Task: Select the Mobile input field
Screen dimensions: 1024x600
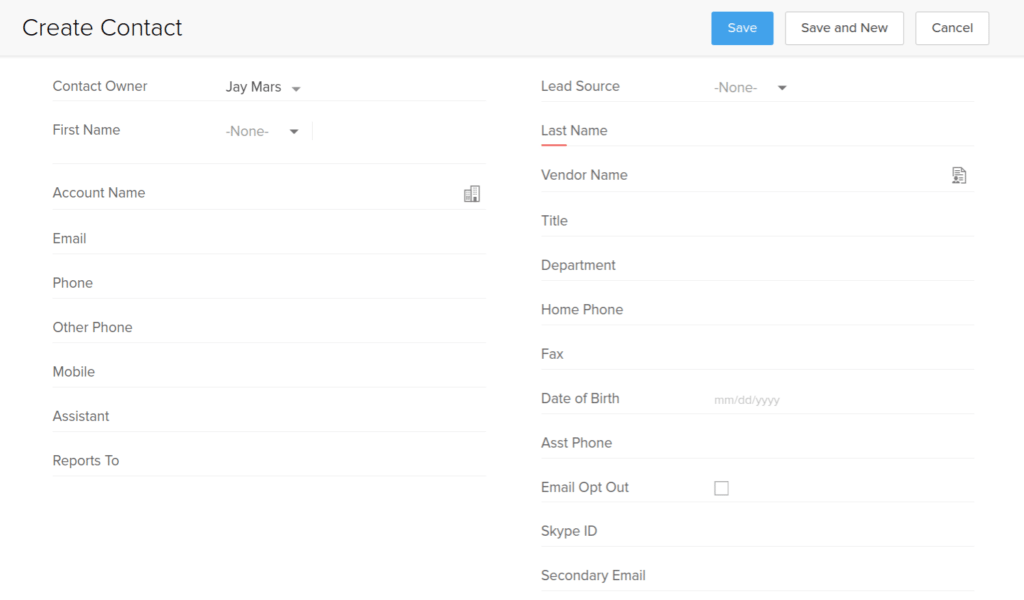Action: point(355,372)
